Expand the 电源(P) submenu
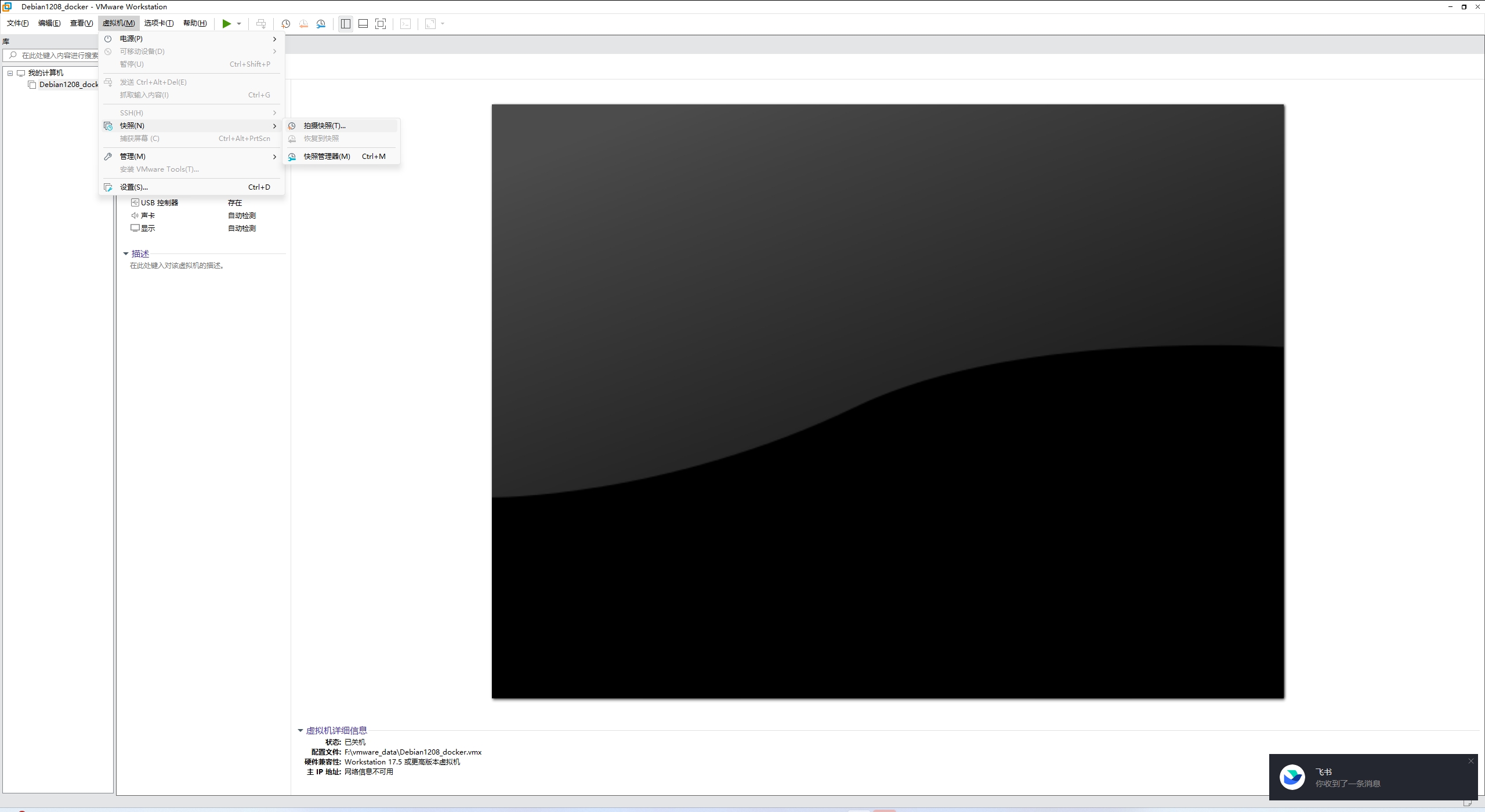The height and width of the screenshot is (812, 1485). (131, 38)
